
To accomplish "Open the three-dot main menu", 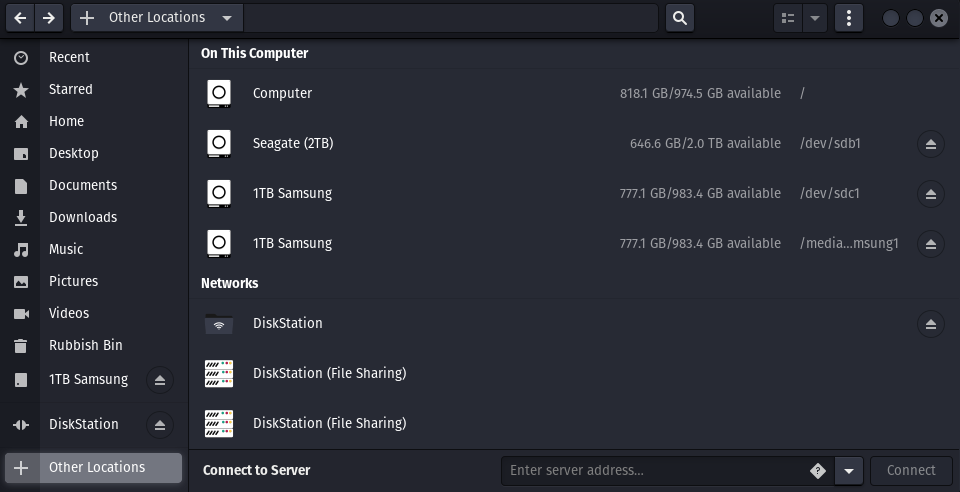I will (849, 18).
